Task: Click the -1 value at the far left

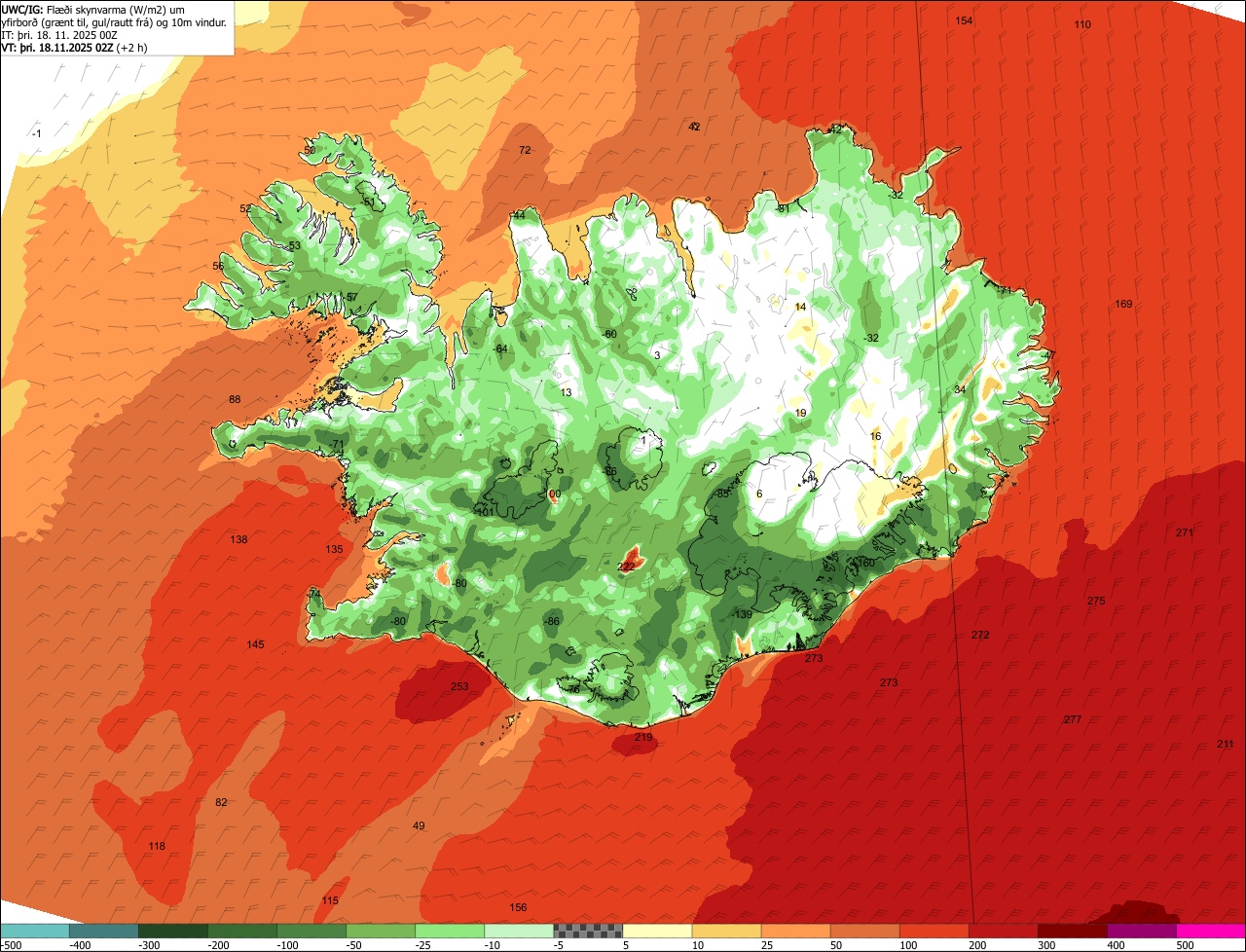Action: (x=36, y=133)
